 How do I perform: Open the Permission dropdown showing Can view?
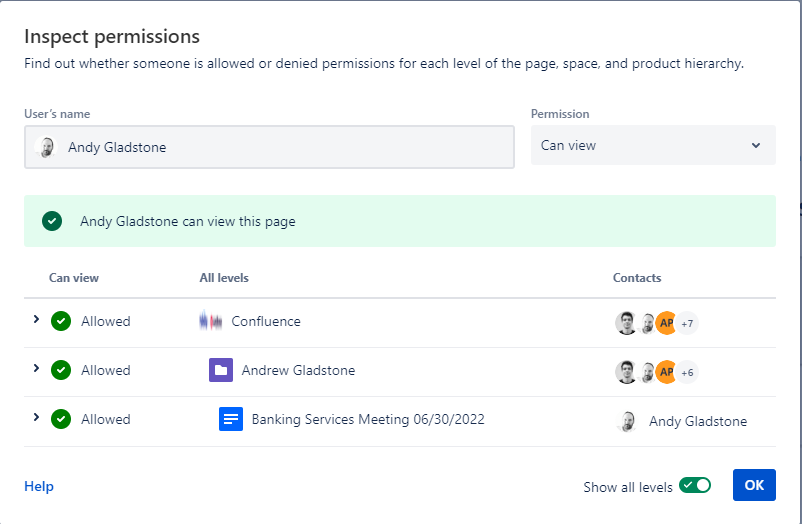(x=652, y=145)
